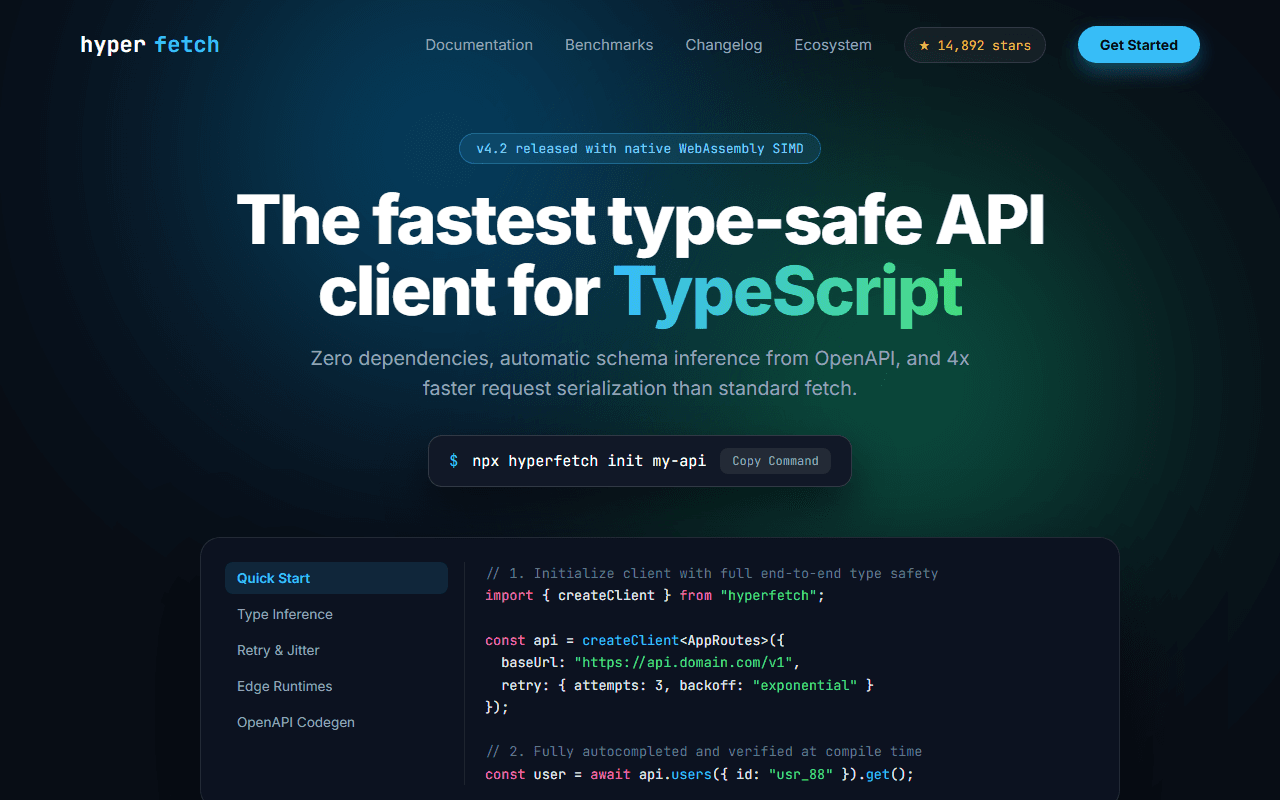The image size is (1280, 800).
Task: Click the "const api = createClient" code line
Action: coord(636,640)
